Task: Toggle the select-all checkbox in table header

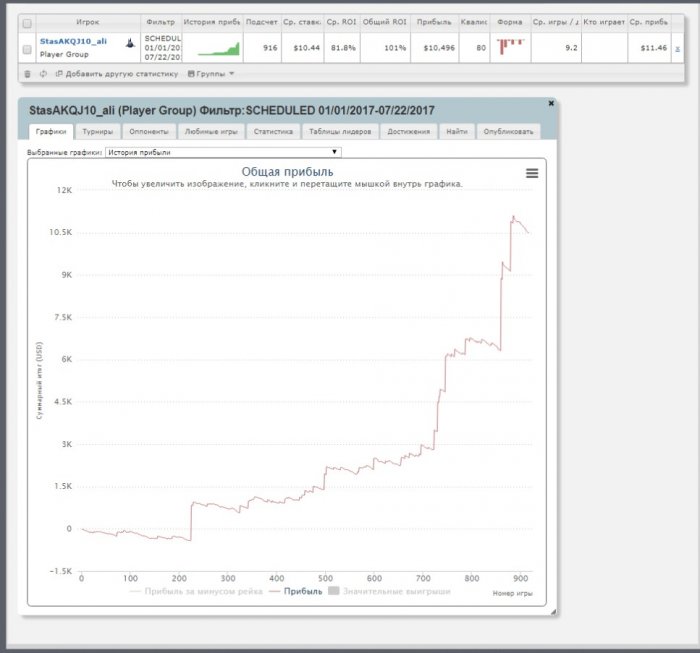Action: click(x=27, y=22)
